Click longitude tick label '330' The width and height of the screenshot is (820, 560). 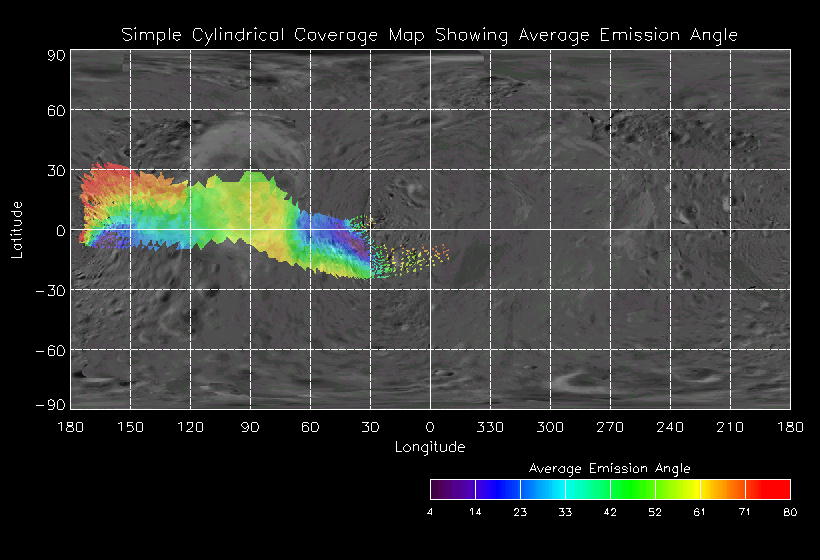490,427
